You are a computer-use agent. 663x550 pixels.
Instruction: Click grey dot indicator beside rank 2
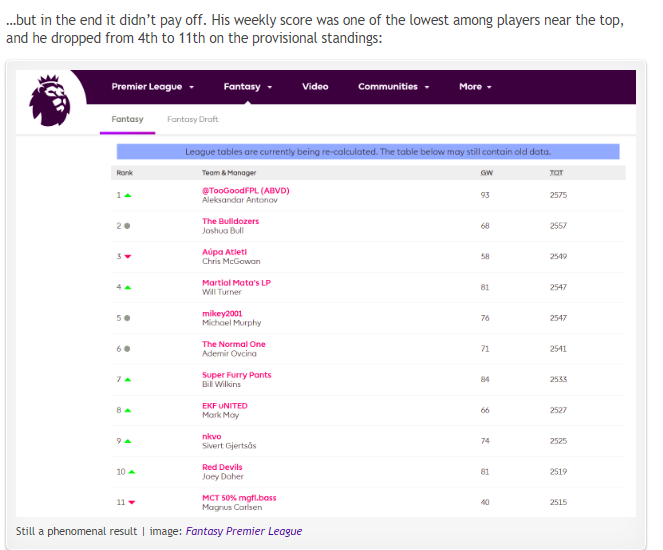coord(127,226)
